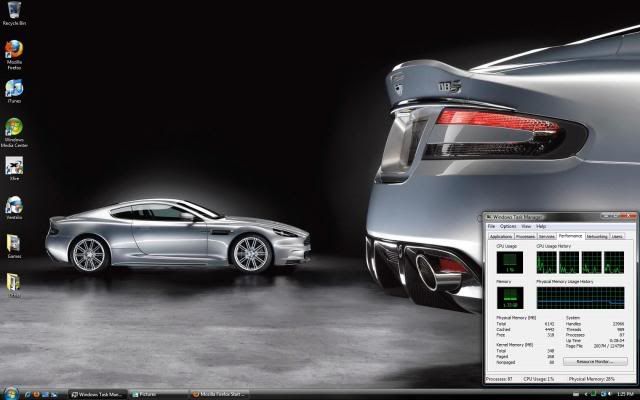Switch to the Applications tab
640x400 pixels.
coord(500,236)
